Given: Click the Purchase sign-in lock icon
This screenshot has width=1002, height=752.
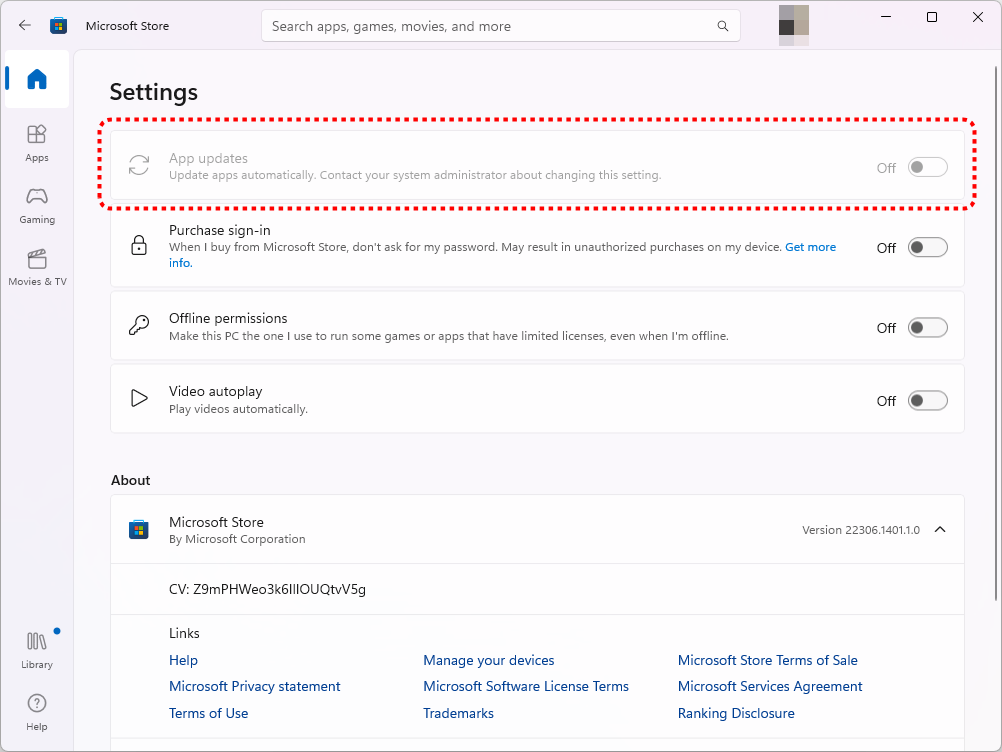Looking at the screenshot, I should pos(139,245).
